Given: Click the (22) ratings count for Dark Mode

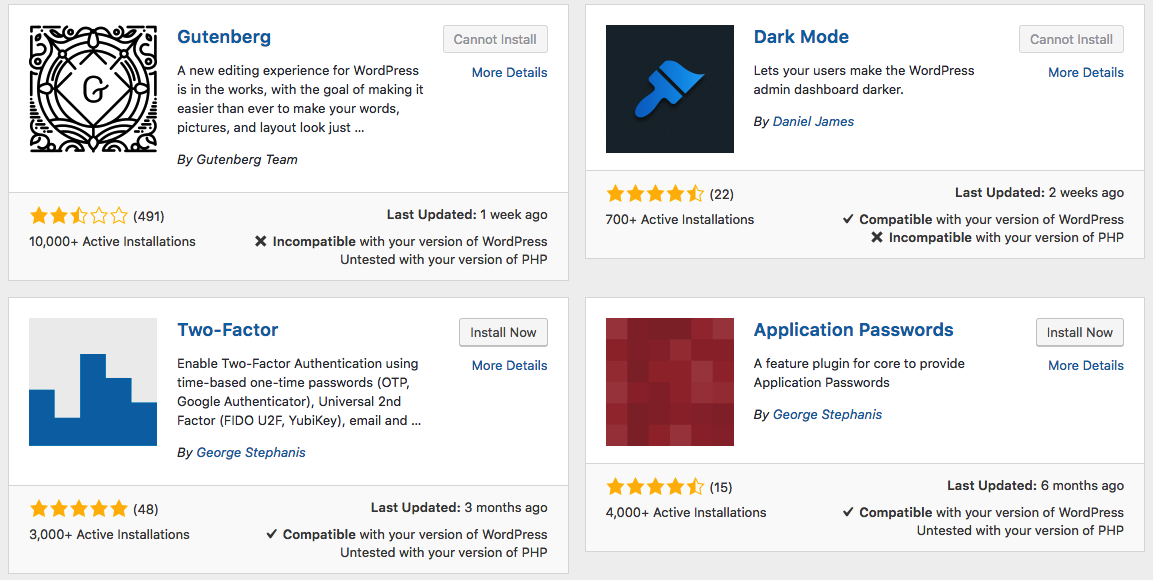Looking at the screenshot, I should click(x=721, y=194).
